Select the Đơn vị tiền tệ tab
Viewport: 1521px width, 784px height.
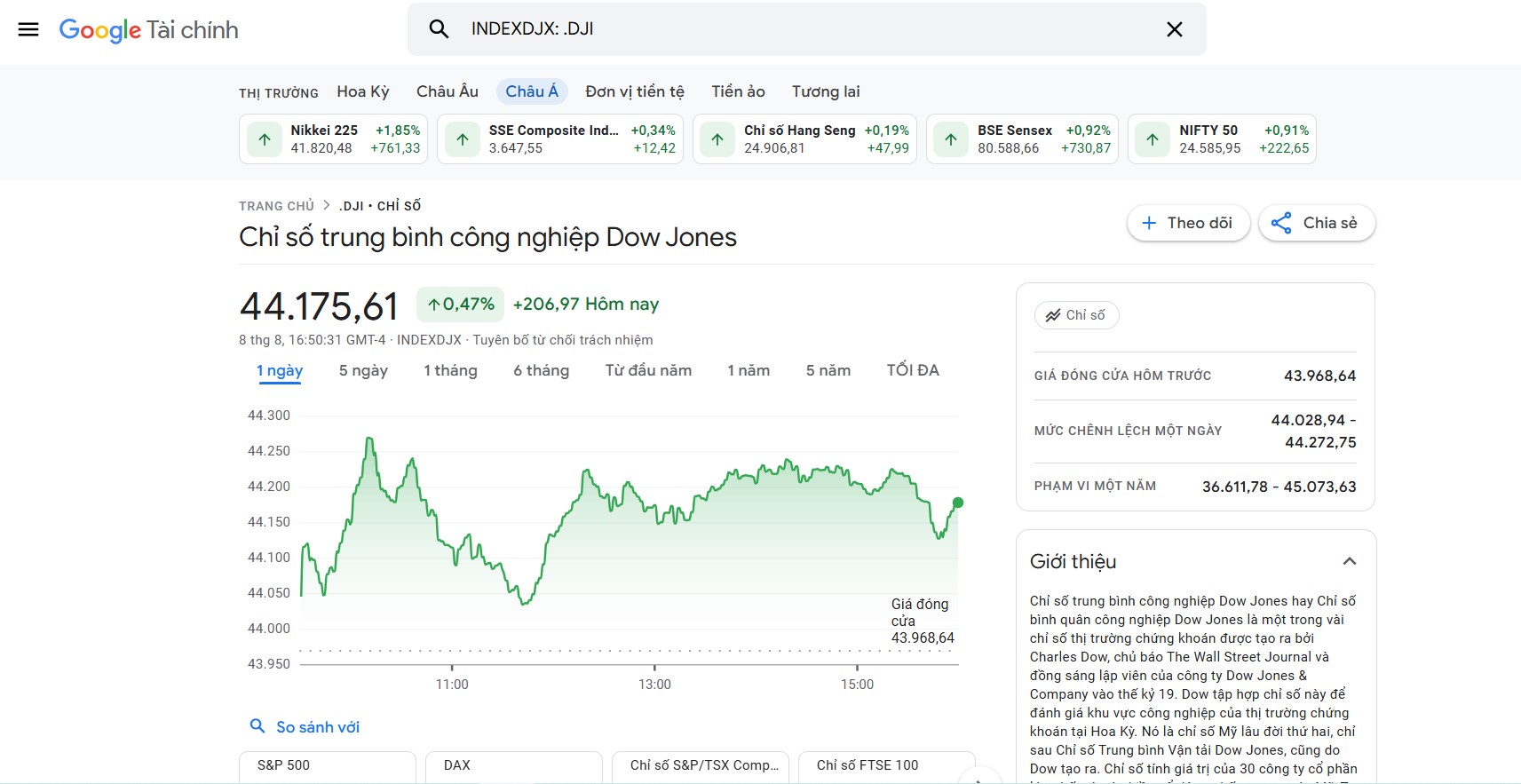635,91
